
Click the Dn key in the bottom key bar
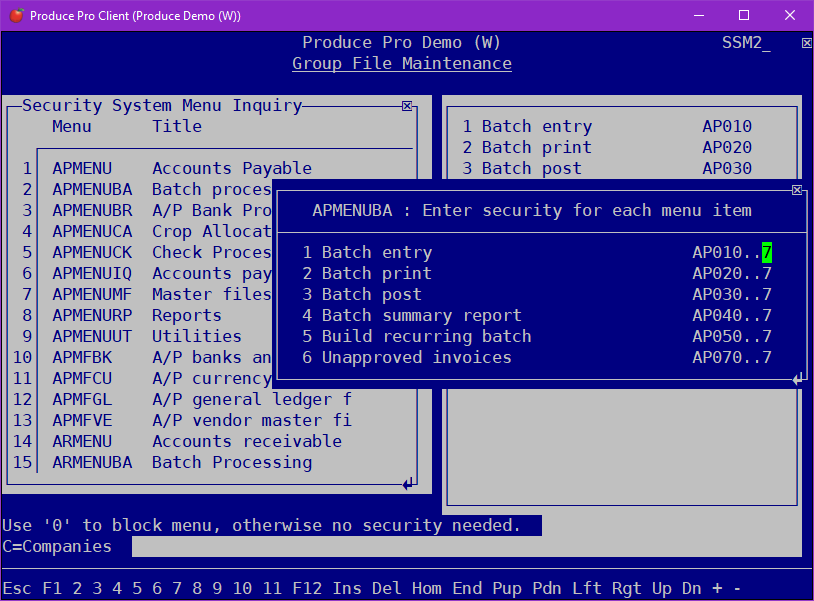(x=692, y=589)
